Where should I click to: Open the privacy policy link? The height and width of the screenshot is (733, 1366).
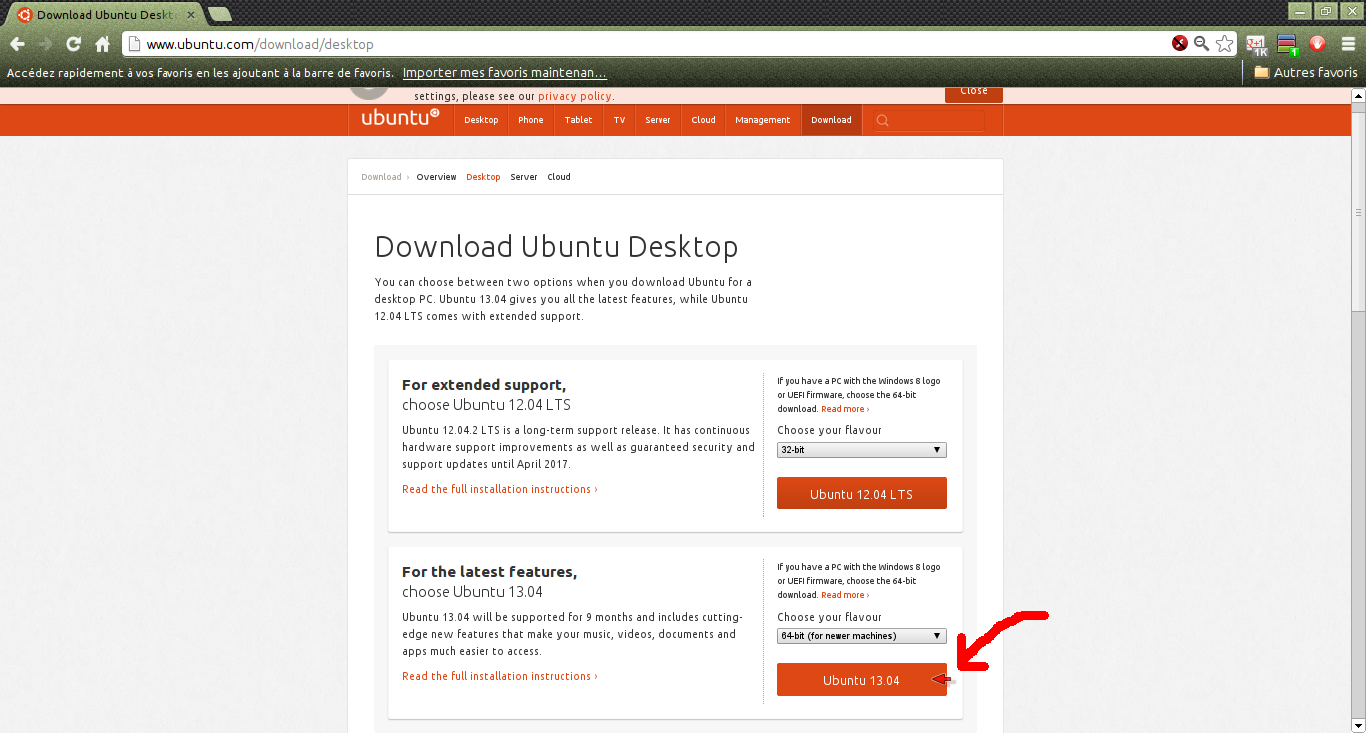pyautogui.click(x=575, y=96)
